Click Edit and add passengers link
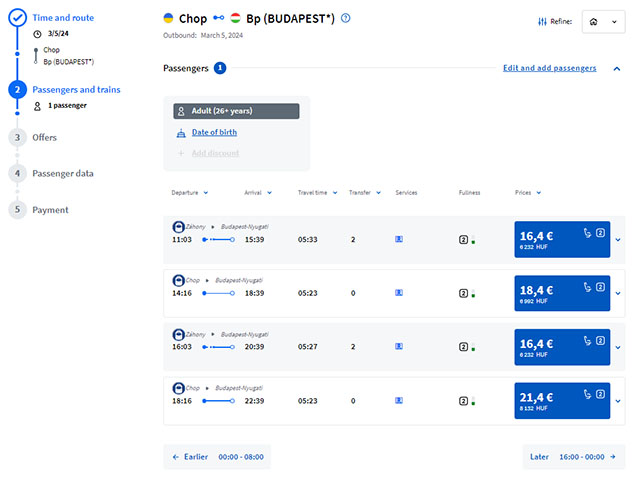The image size is (640, 484). point(549,68)
